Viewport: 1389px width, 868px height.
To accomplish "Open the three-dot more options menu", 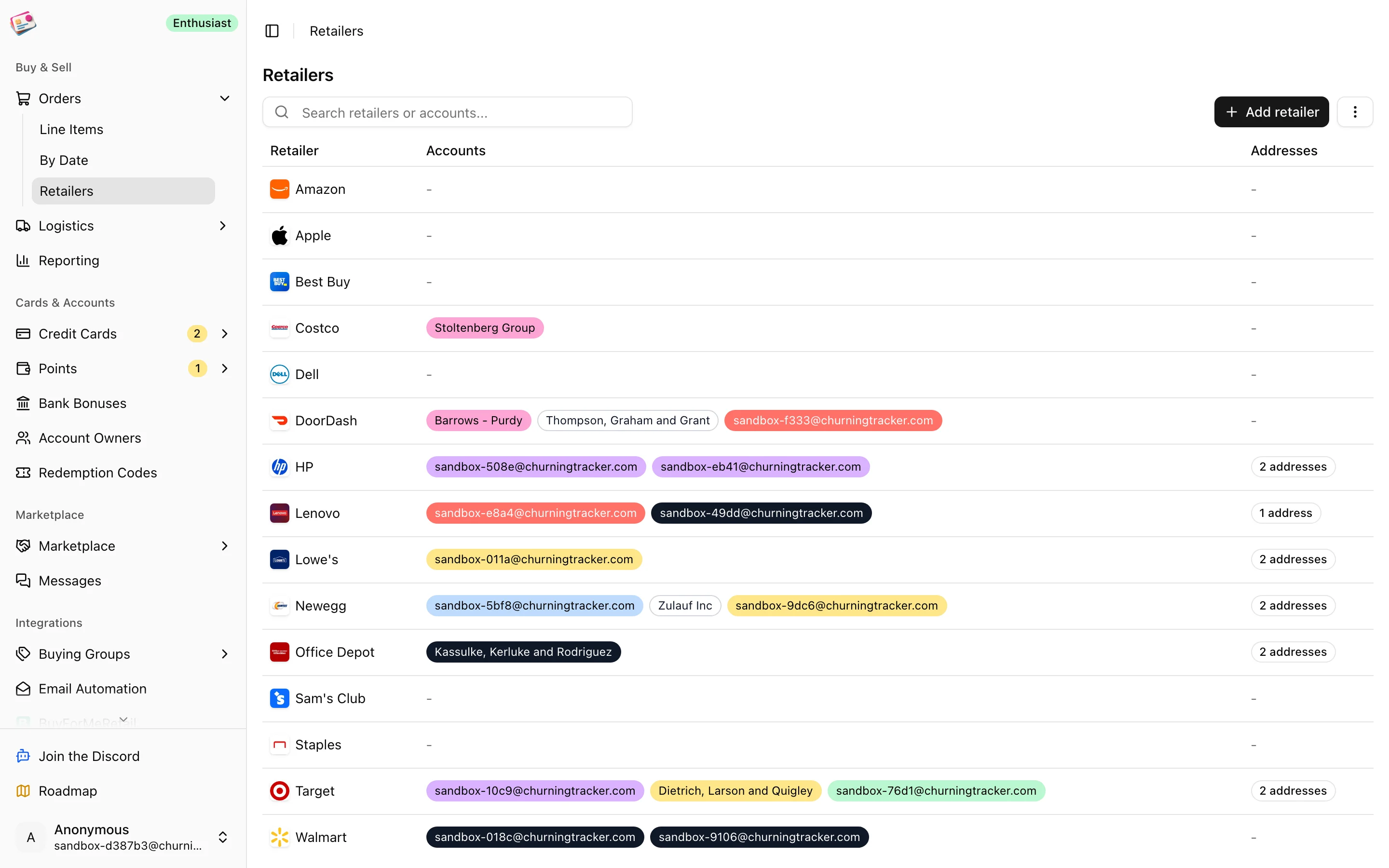I will pos(1355,112).
